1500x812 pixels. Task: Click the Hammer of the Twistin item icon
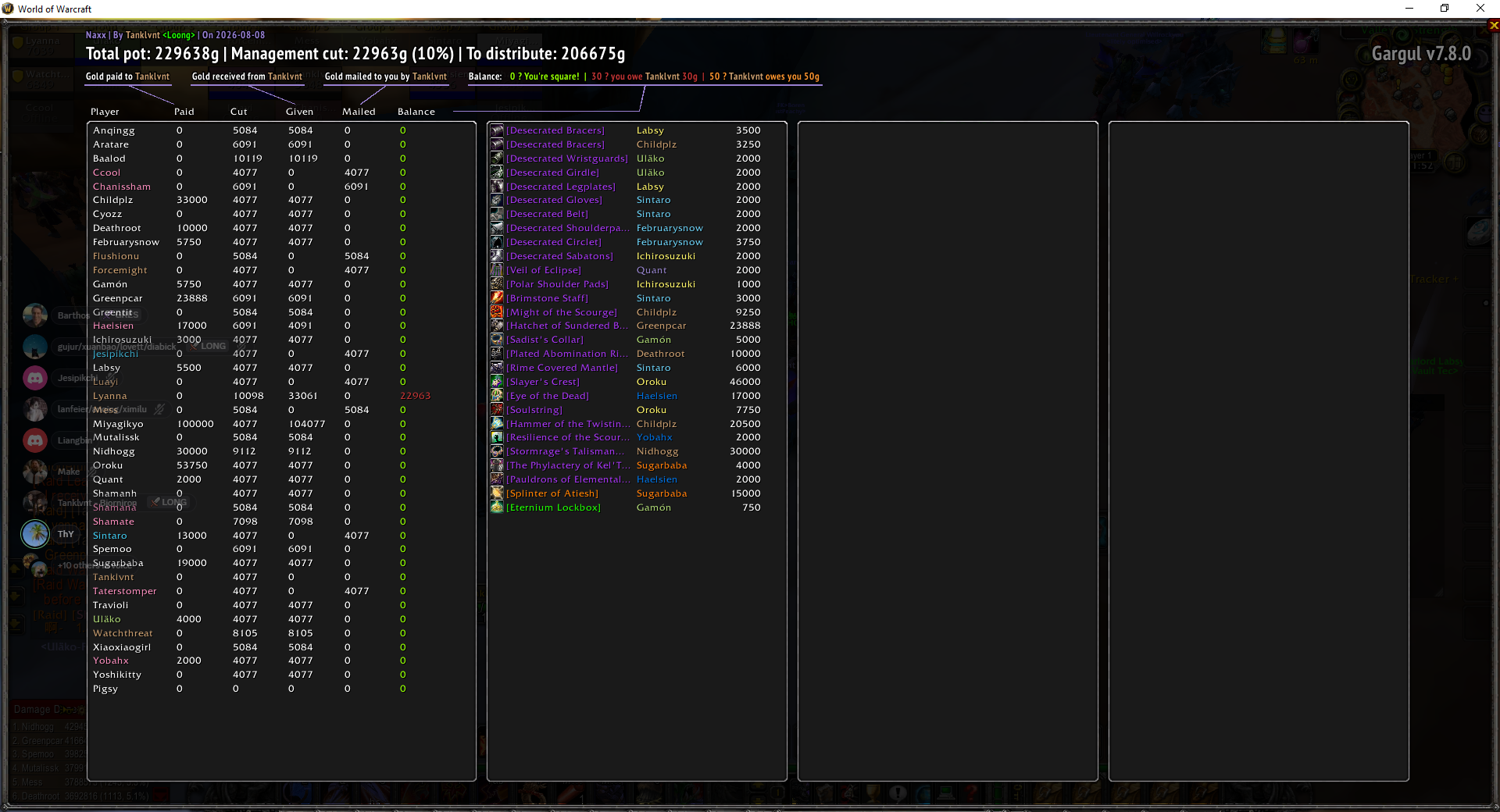pos(497,424)
